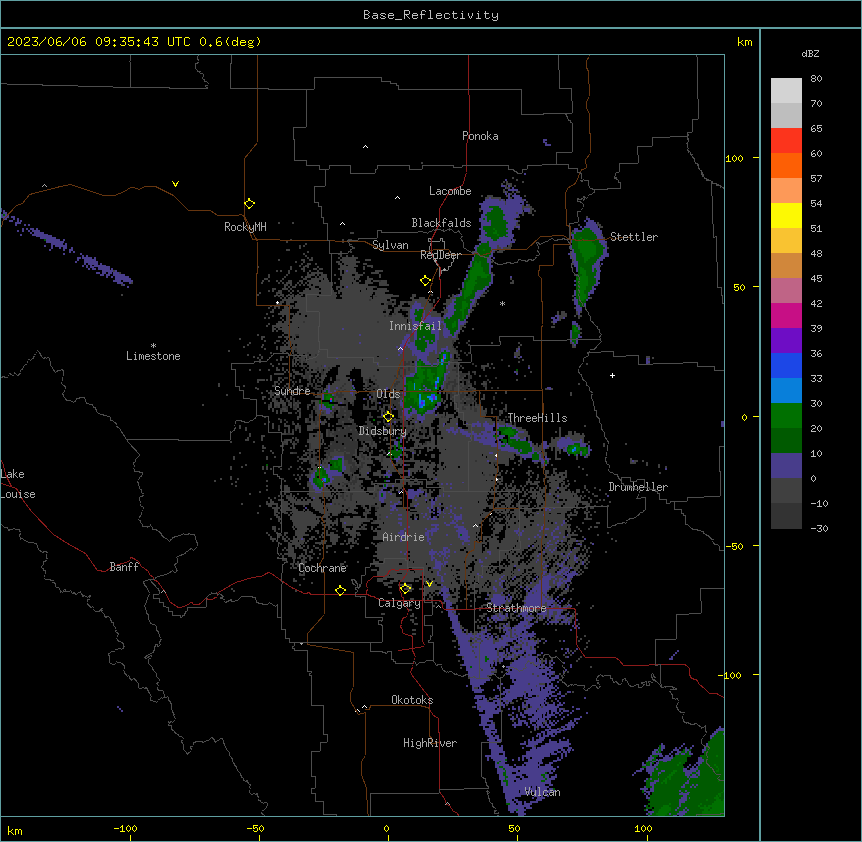Click the white plus marker north of Drumheller
The image size is (862, 842).
[x=612, y=375]
